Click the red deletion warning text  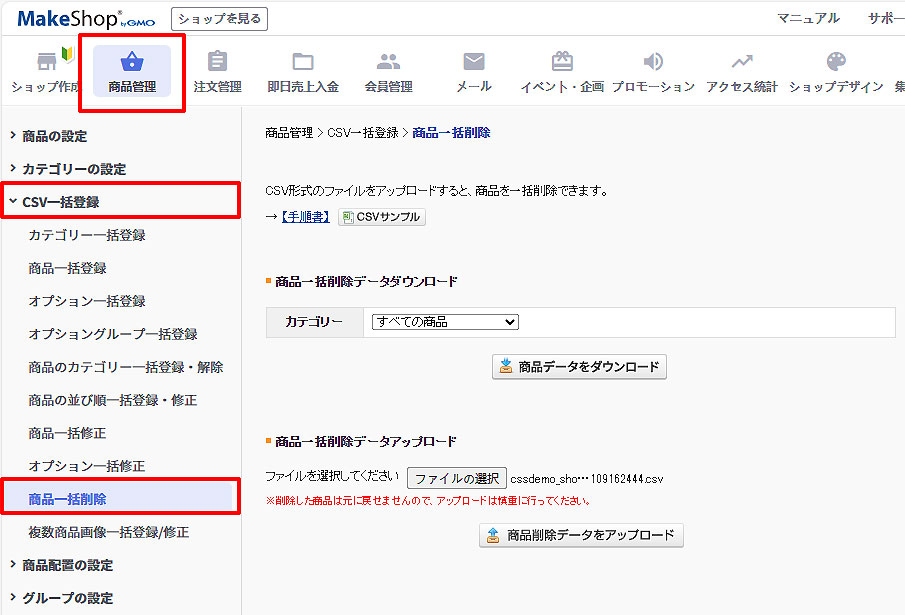(x=428, y=501)
